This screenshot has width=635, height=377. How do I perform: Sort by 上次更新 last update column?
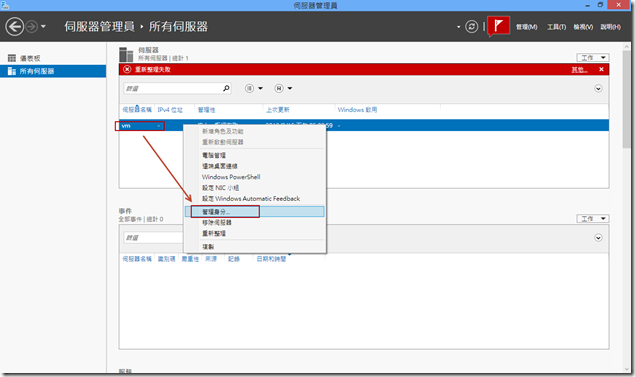(278, 110)
